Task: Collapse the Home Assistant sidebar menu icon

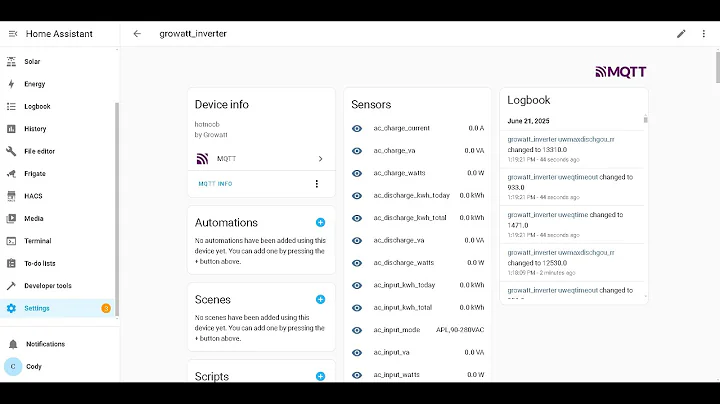Action: pos(13,34)
